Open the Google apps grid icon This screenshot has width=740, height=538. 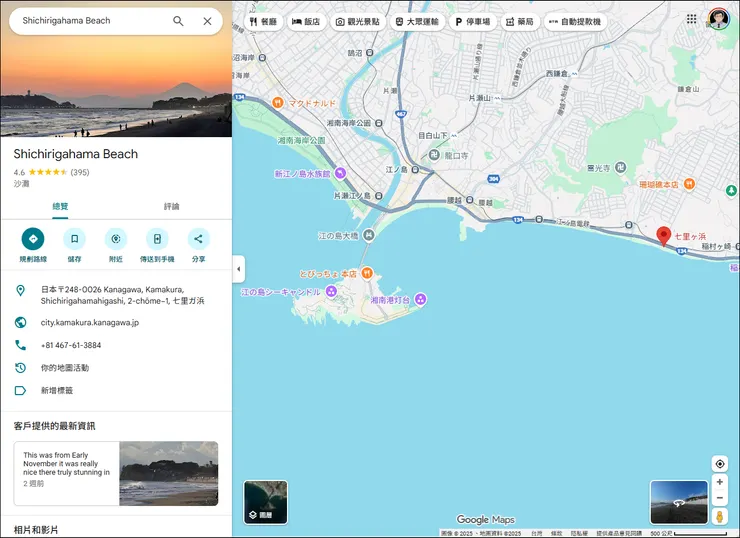pos(691,19)
